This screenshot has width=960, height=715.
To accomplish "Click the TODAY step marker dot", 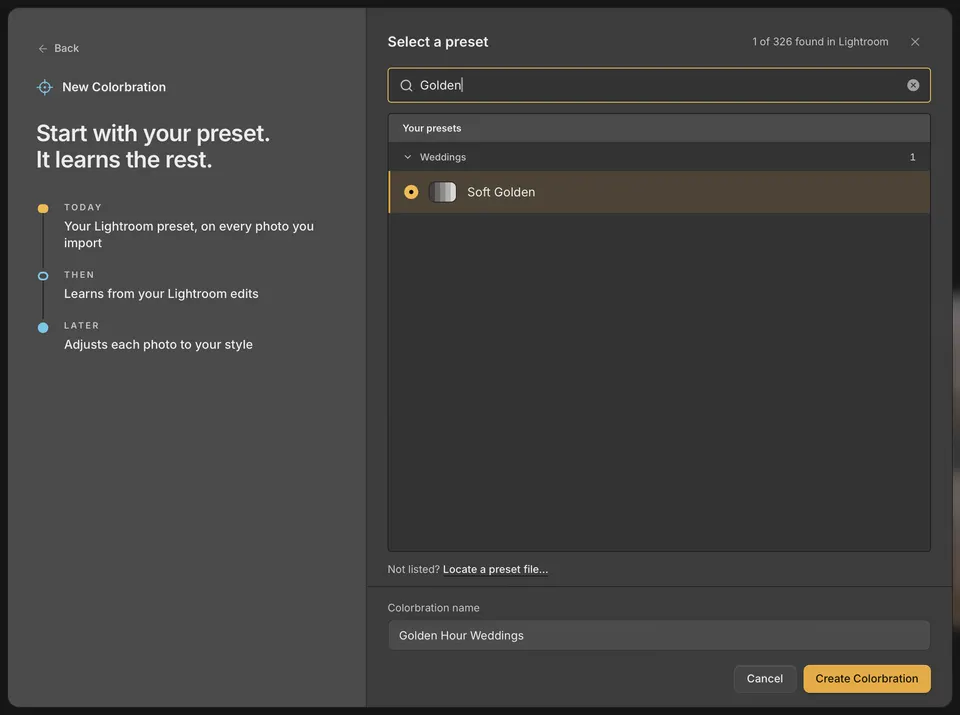I will click(x=43, y=209).
